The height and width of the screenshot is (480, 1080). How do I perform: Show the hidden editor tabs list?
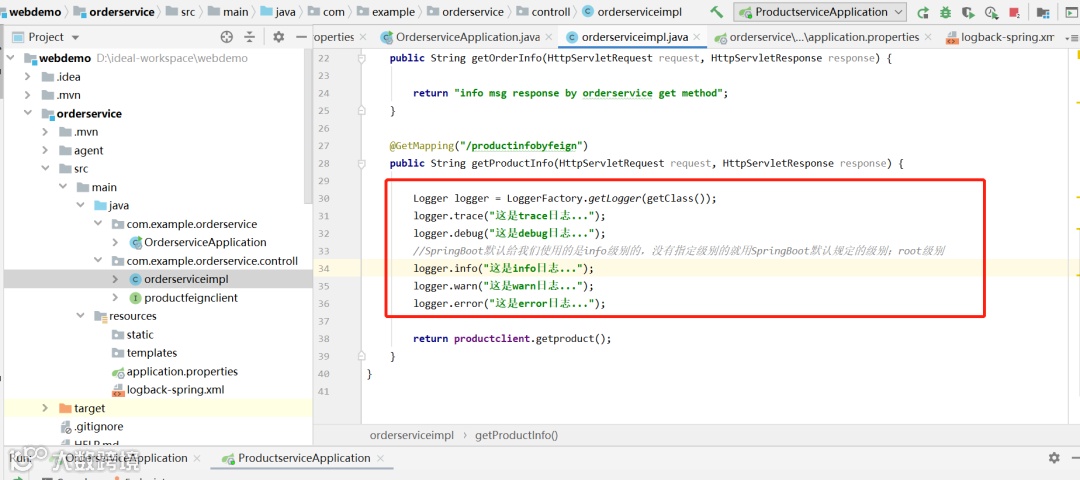coord(1071,38)
